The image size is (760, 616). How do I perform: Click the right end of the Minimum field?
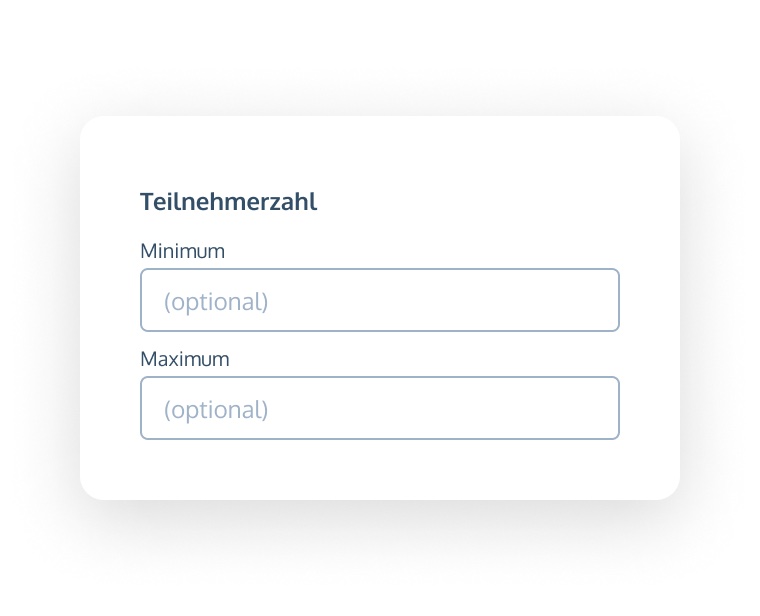coord(598,300)
